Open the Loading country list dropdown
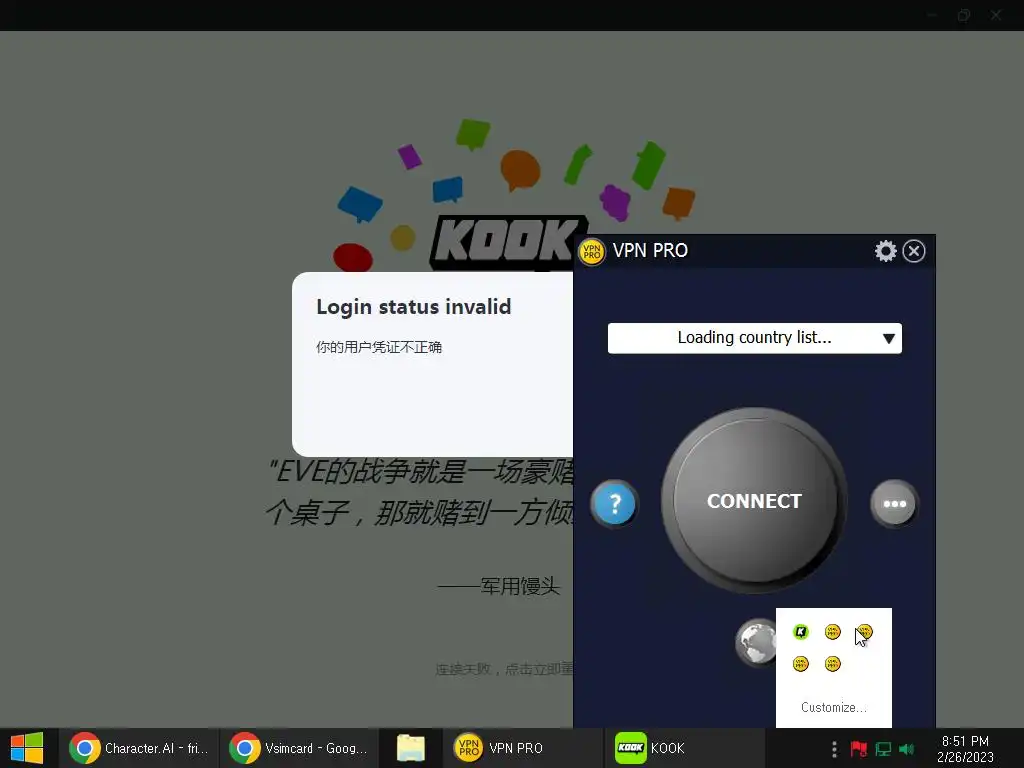The height and width of the screenshot is (768, 1024). pyautogui.click(x=754, y=338)
